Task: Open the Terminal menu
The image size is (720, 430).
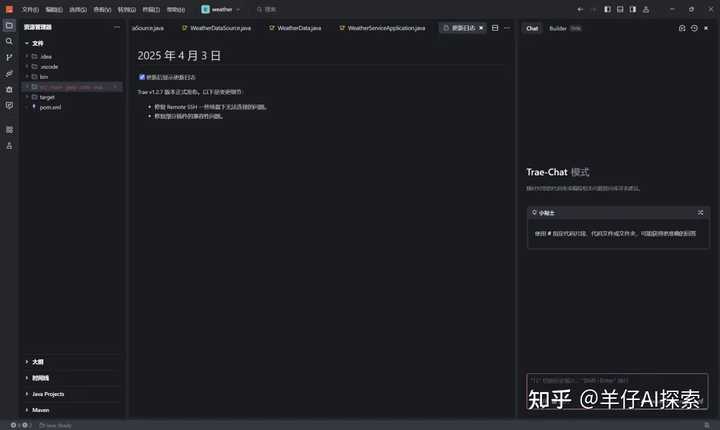Action: tap(151, 9)
